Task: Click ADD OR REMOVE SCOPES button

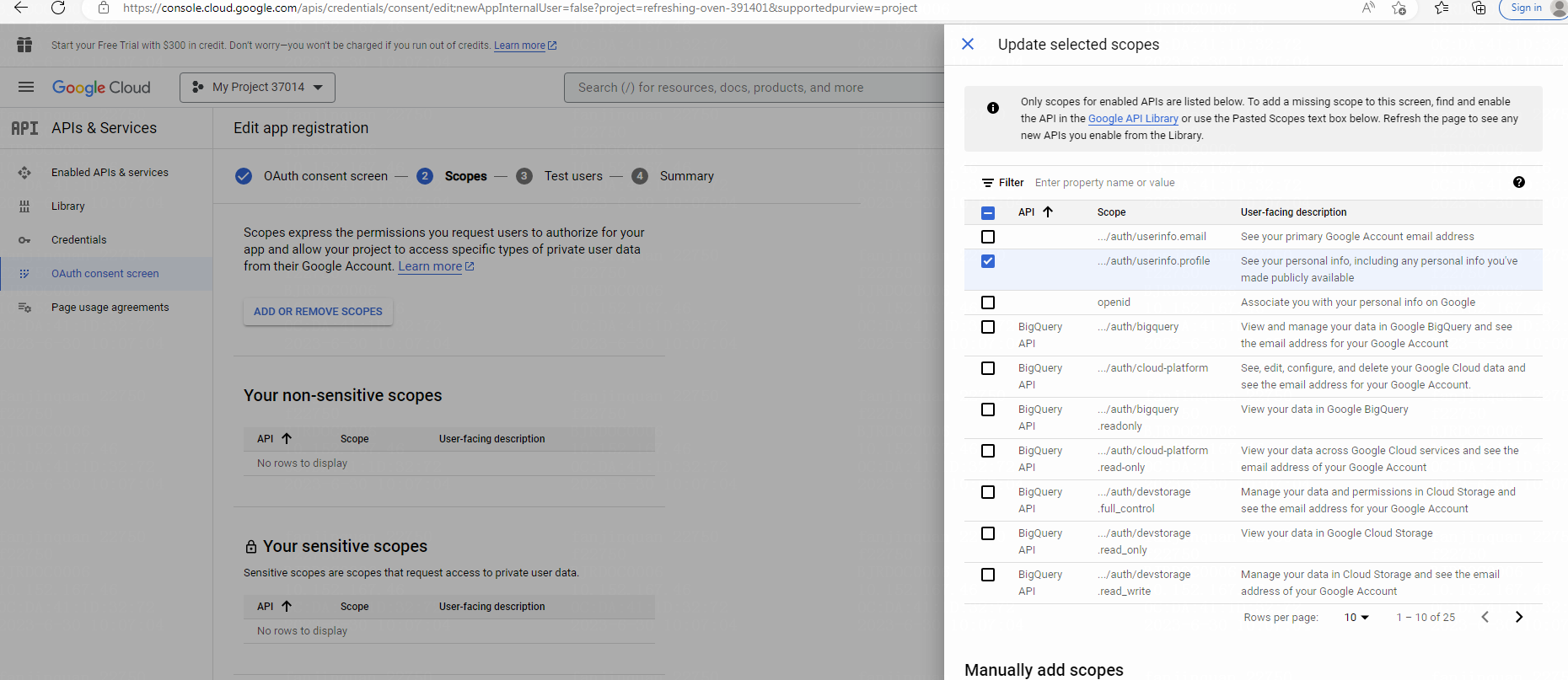Action: click(318, 312)
